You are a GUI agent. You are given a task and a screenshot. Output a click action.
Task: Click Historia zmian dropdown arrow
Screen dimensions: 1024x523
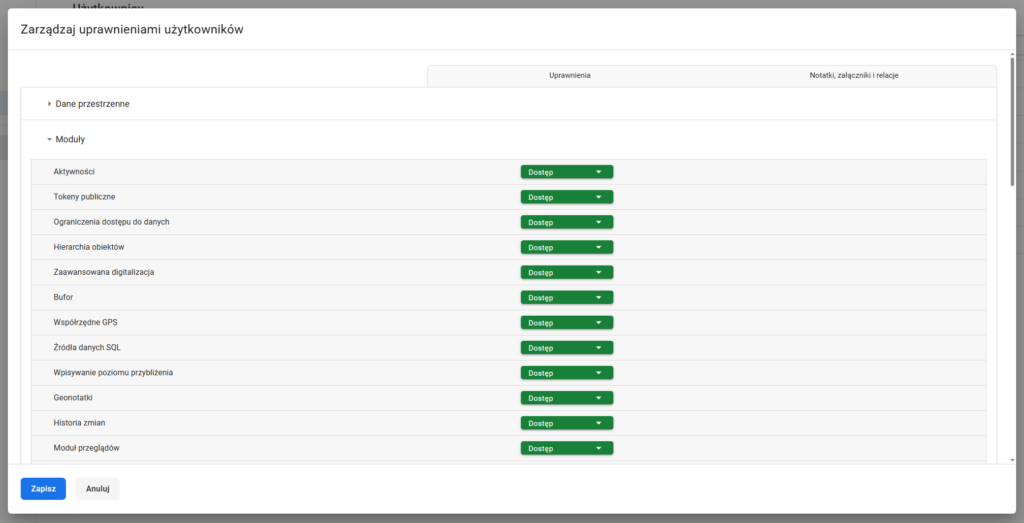[x=599, y=423]
